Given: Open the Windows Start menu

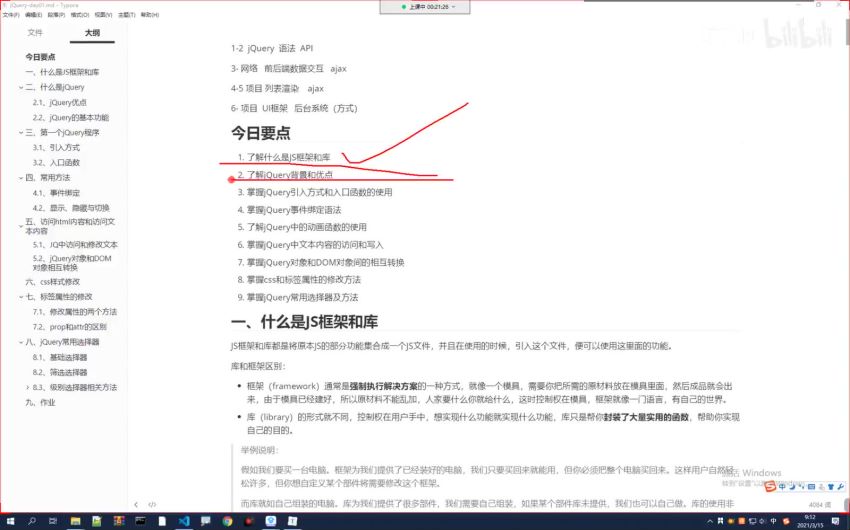Looking at the screenshot, I should click(x=10, y=521).
